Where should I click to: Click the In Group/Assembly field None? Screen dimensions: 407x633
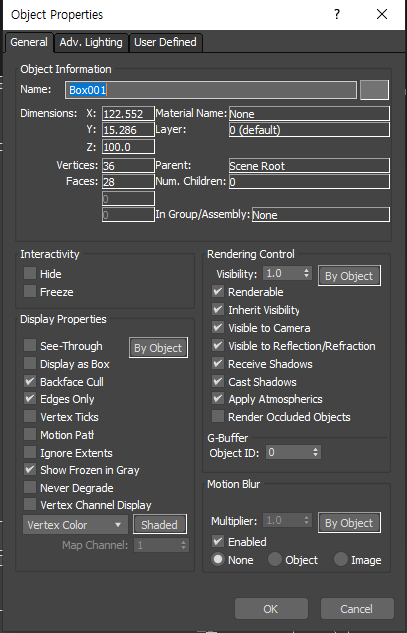point(321,215)
